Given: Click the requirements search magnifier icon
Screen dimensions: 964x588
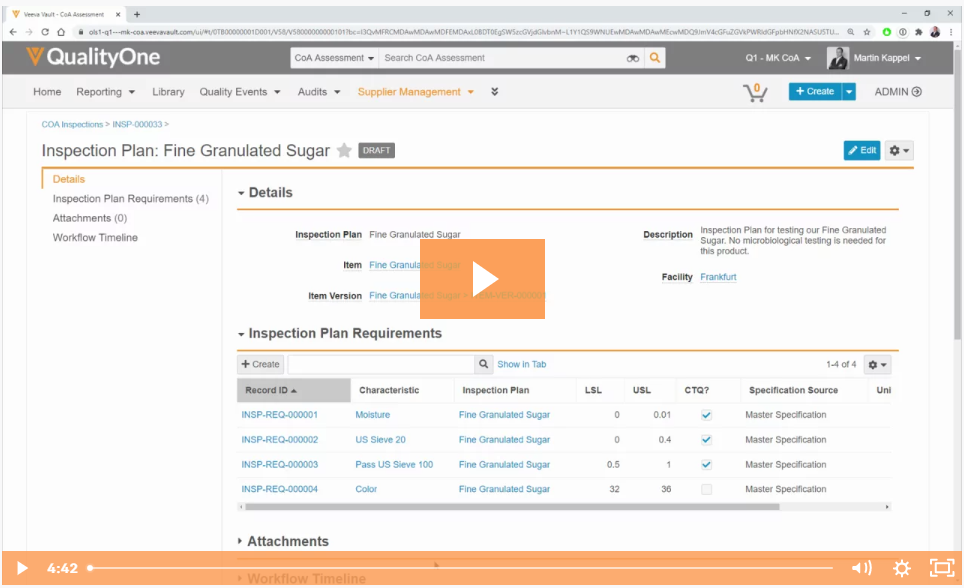Looking at the screenshot, I should click(x=483, y=364).
